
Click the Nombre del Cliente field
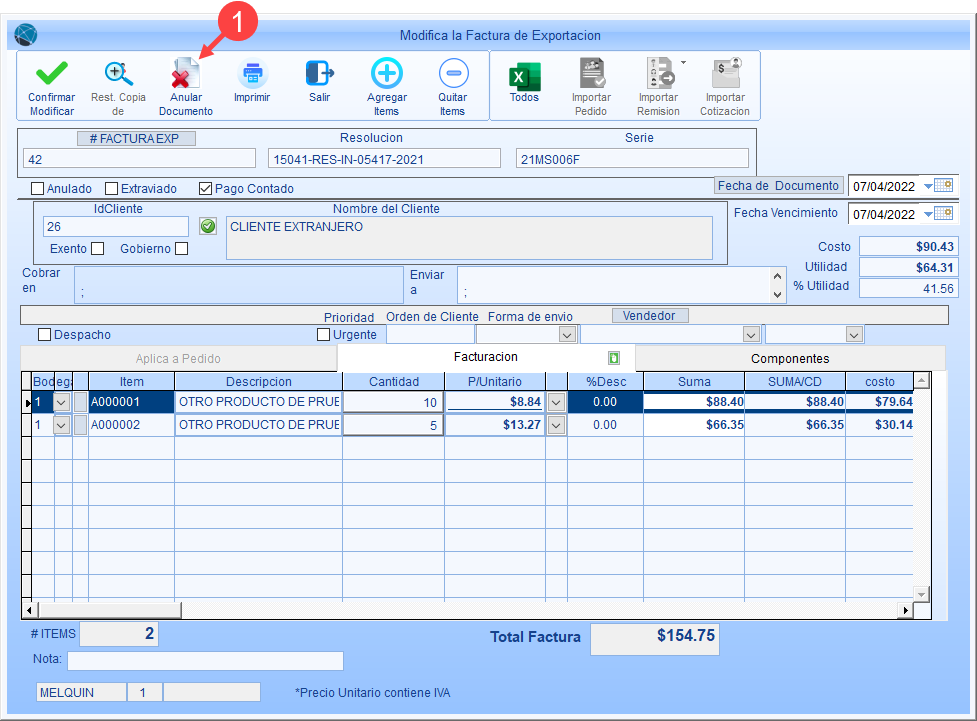[469, 237]
